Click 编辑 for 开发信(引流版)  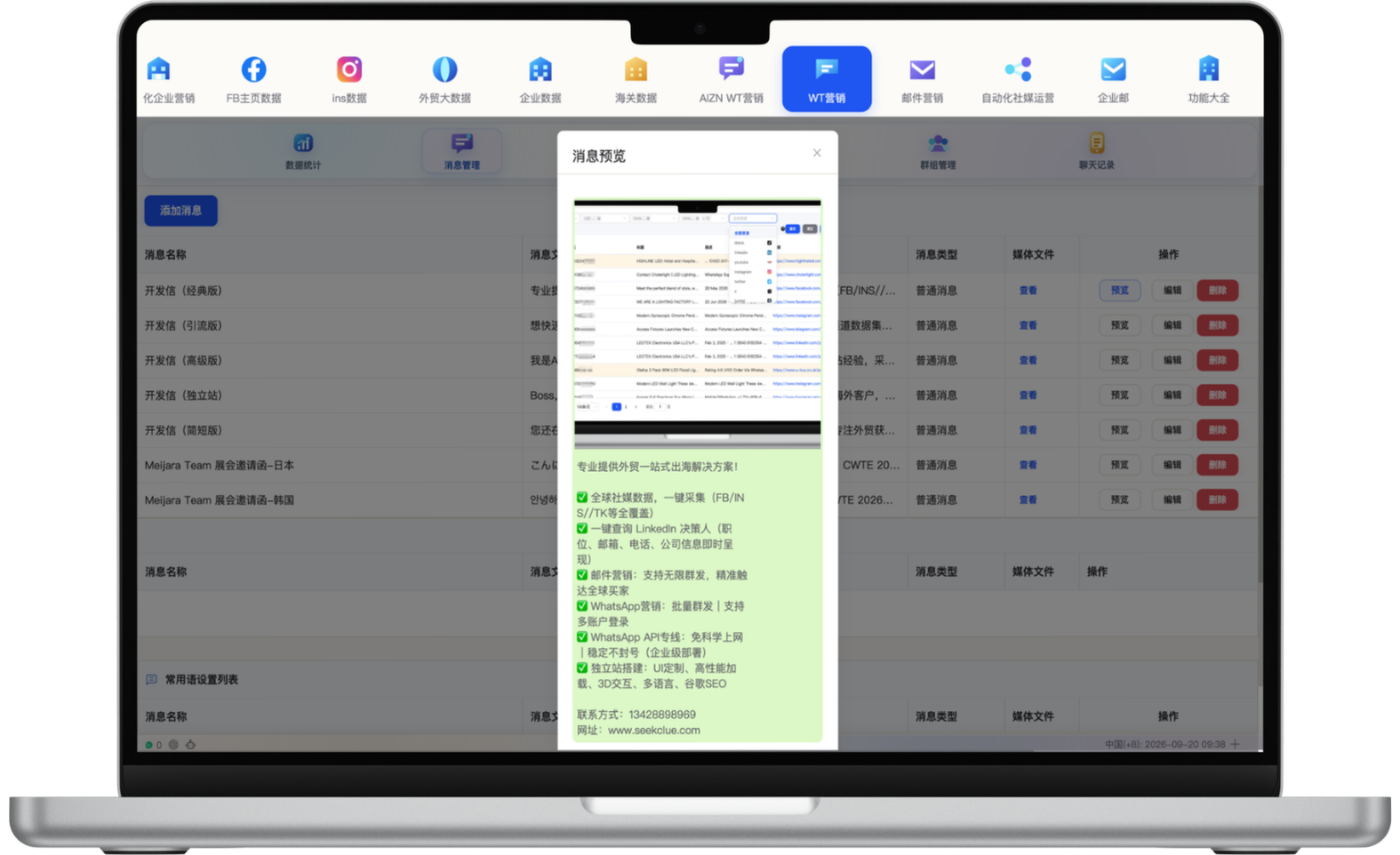pos(1172,325)
